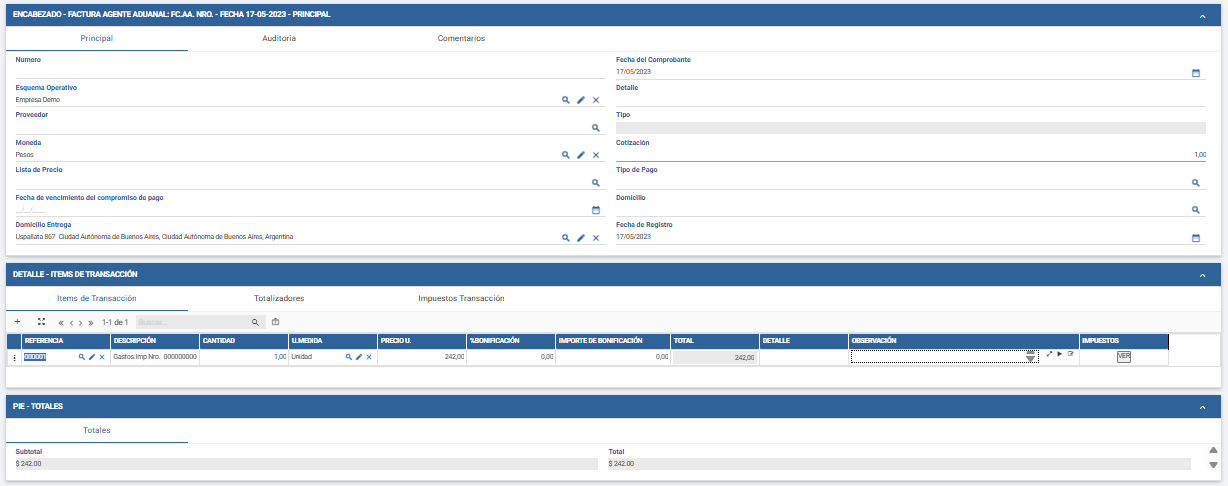Go to previous page of items

point(71,323)
